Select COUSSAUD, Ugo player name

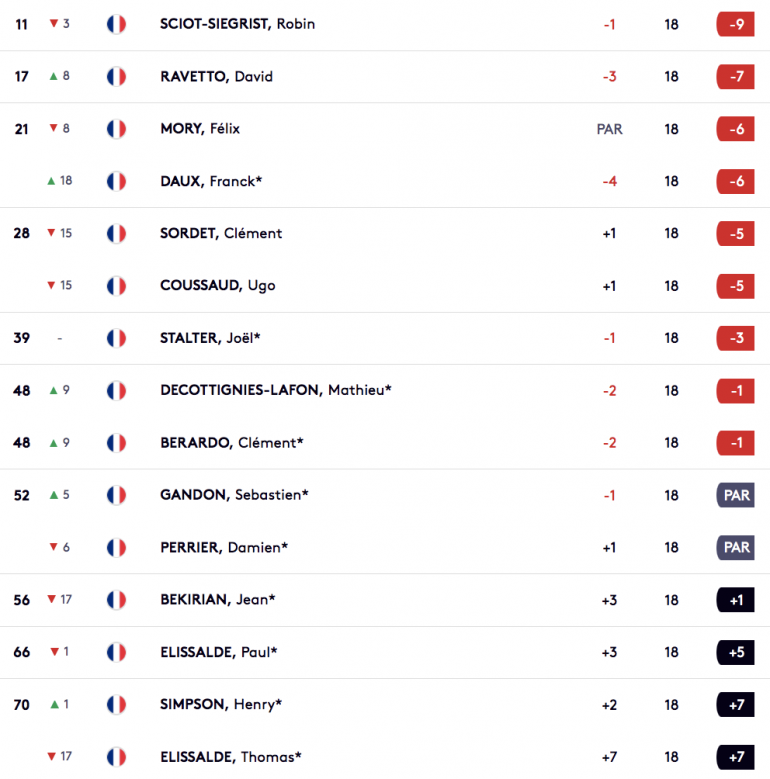coord(218,286)
